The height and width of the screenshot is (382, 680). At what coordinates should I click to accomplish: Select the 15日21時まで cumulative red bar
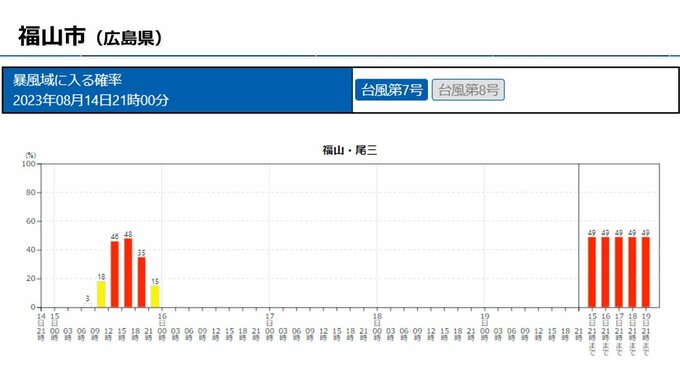click(x=592, y=272)
